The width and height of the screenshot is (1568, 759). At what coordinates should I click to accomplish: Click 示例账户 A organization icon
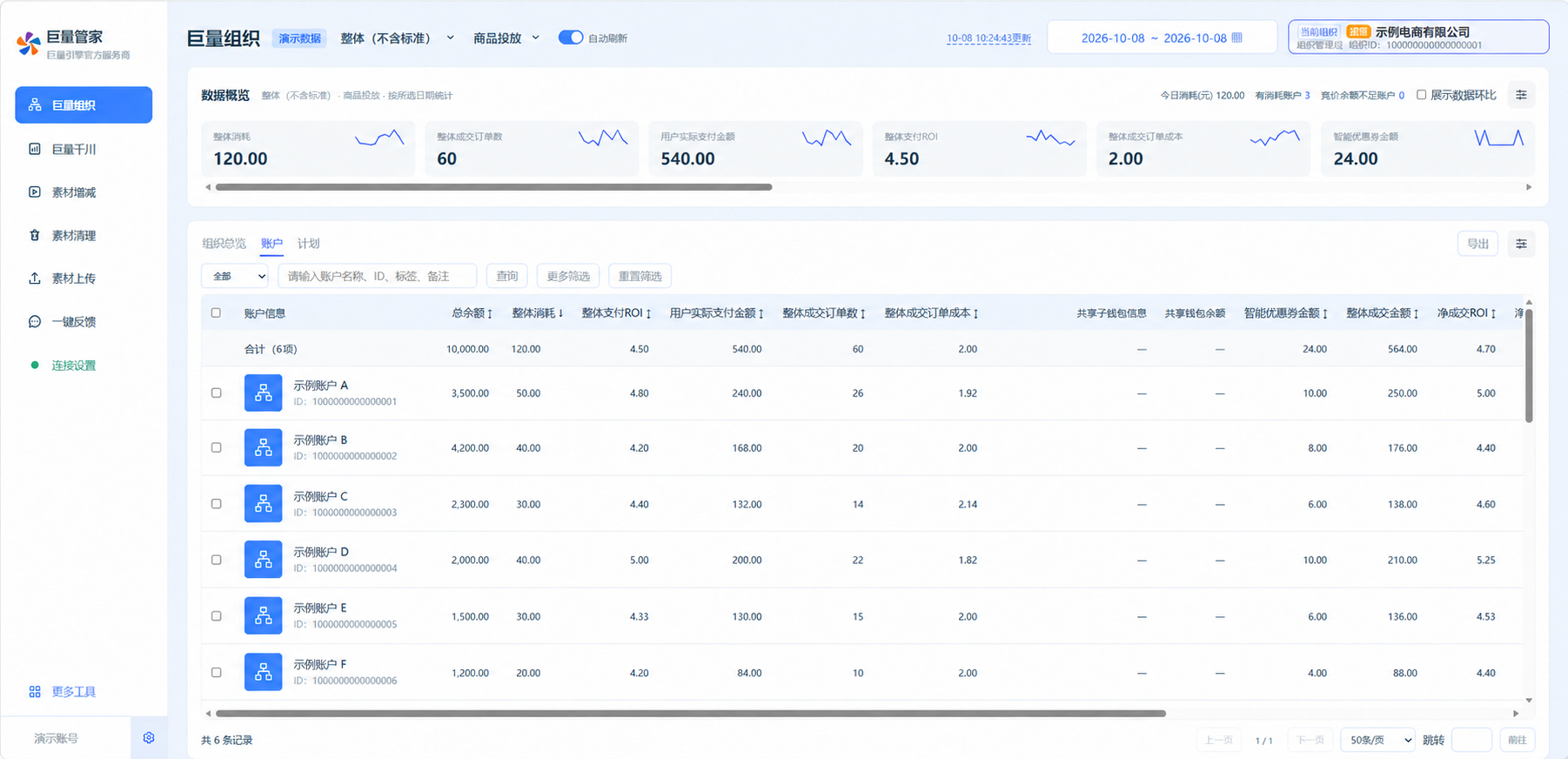point(263,393)
